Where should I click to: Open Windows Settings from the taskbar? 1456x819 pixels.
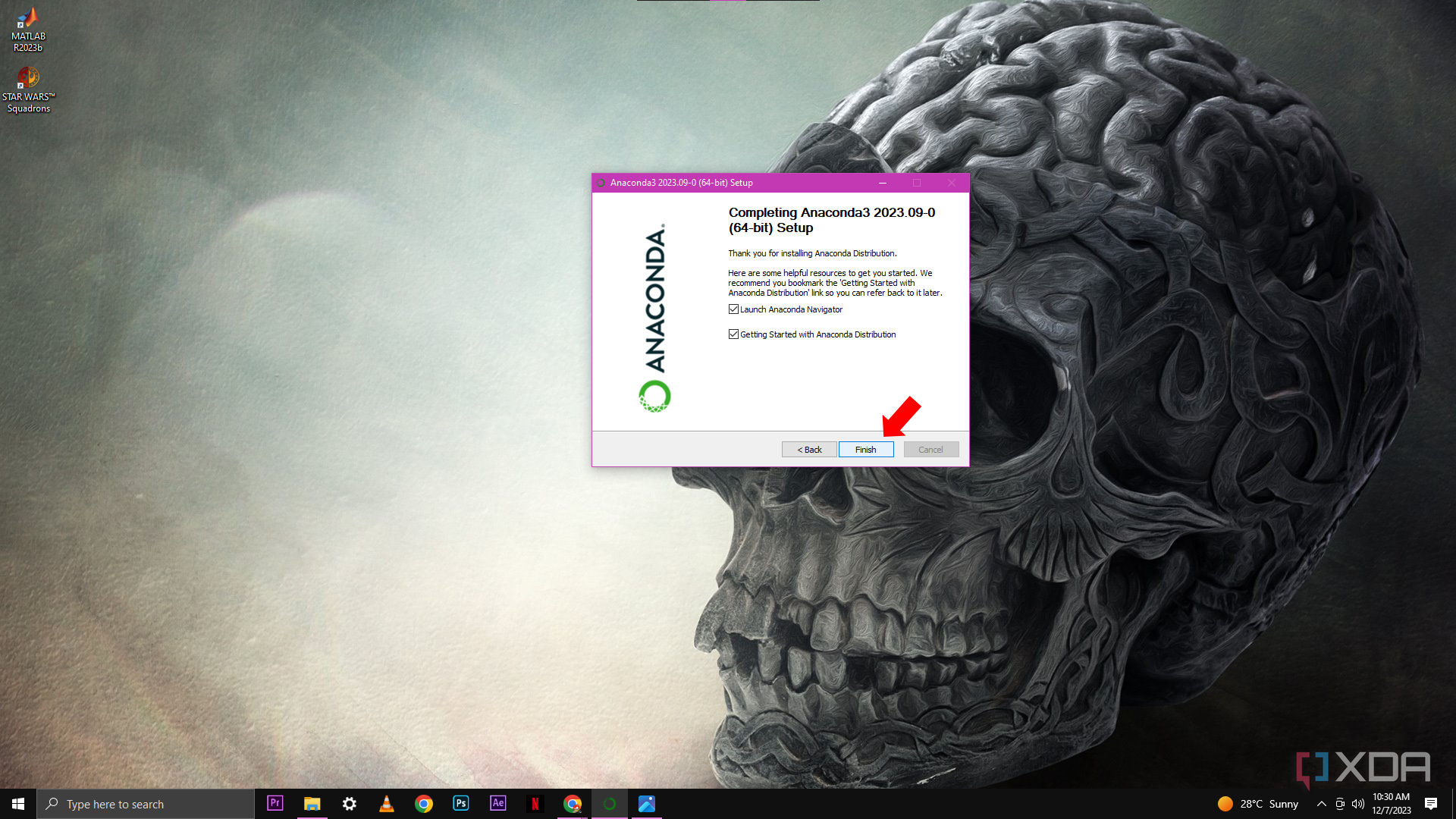pyautogui.click(x=349, y=803)
